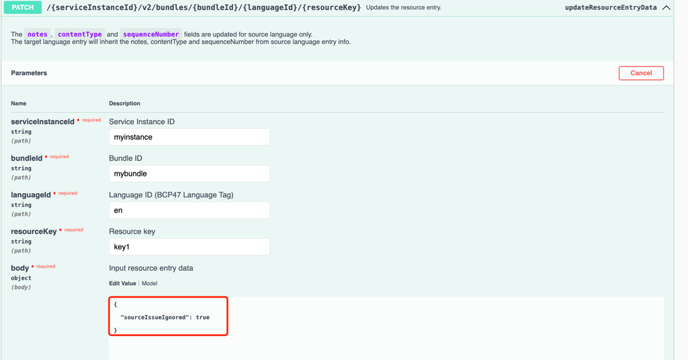688x360 pixels.
Task: Click the languageId input containing en
Action: [x=189, y=210]
